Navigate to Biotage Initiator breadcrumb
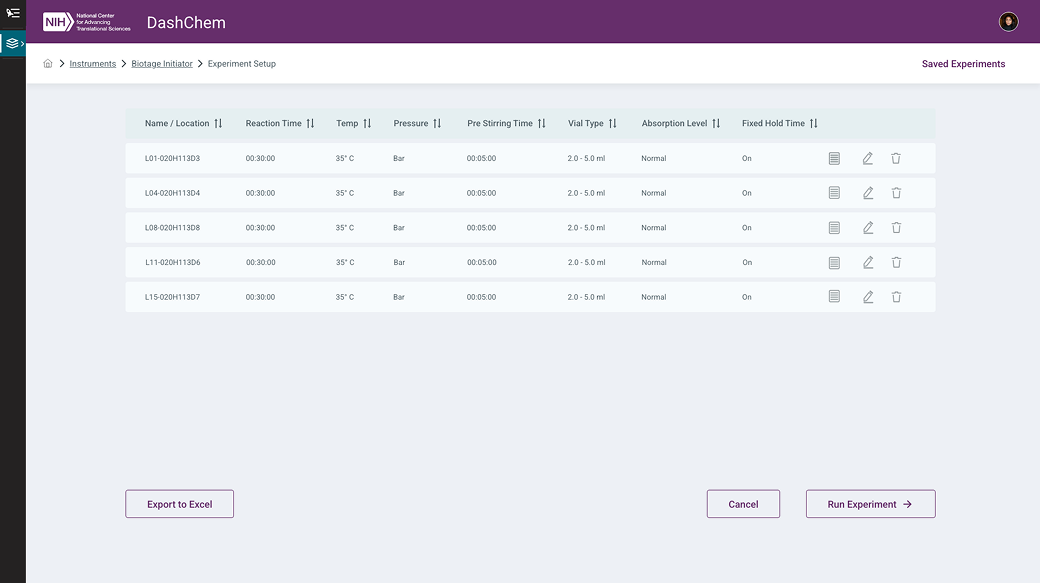 162,64
